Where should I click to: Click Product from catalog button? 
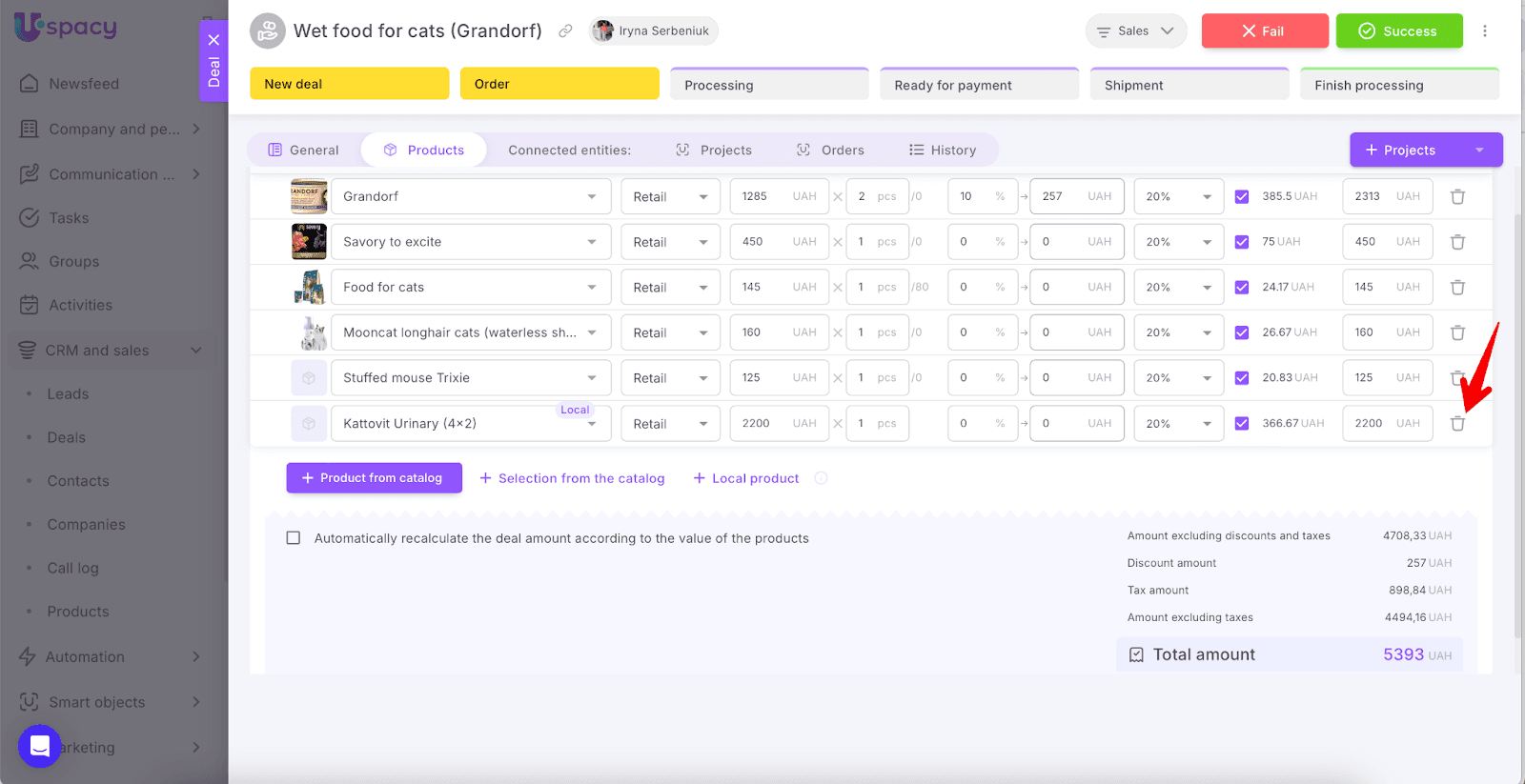click(374, 478)
